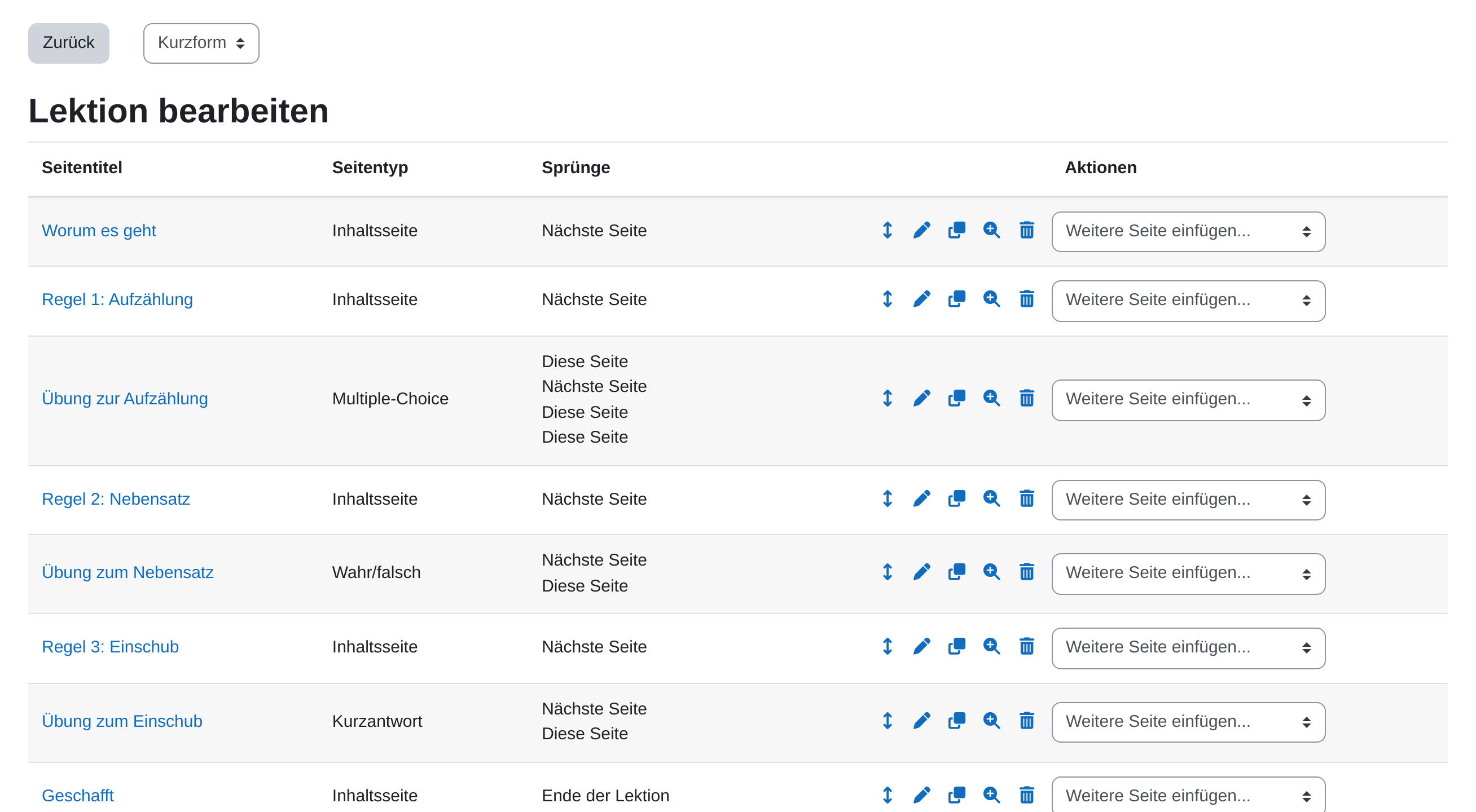Edit the Worum es geht page

tap(921, 230)
